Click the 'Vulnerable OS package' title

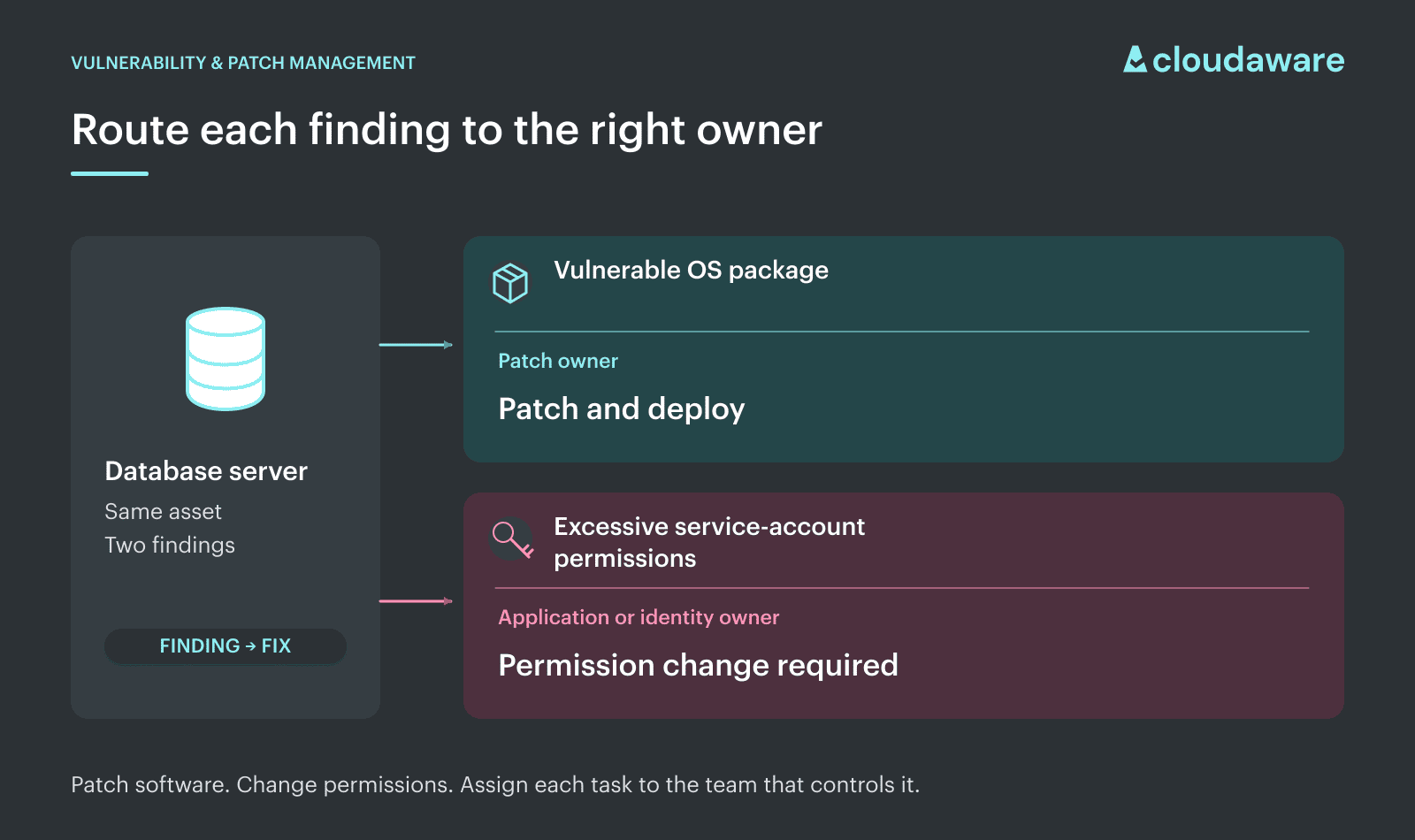[691, 271]
